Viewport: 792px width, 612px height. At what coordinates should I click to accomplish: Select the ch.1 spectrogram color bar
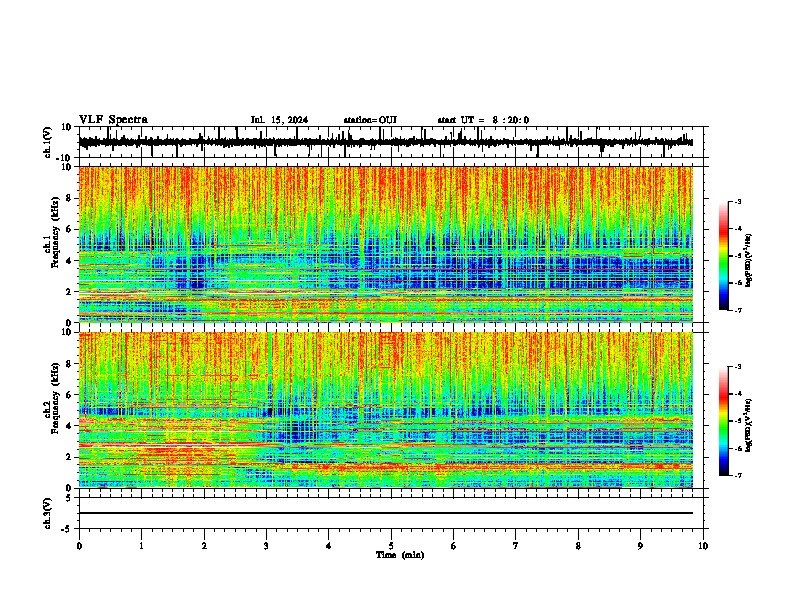(x=724, y=256)
